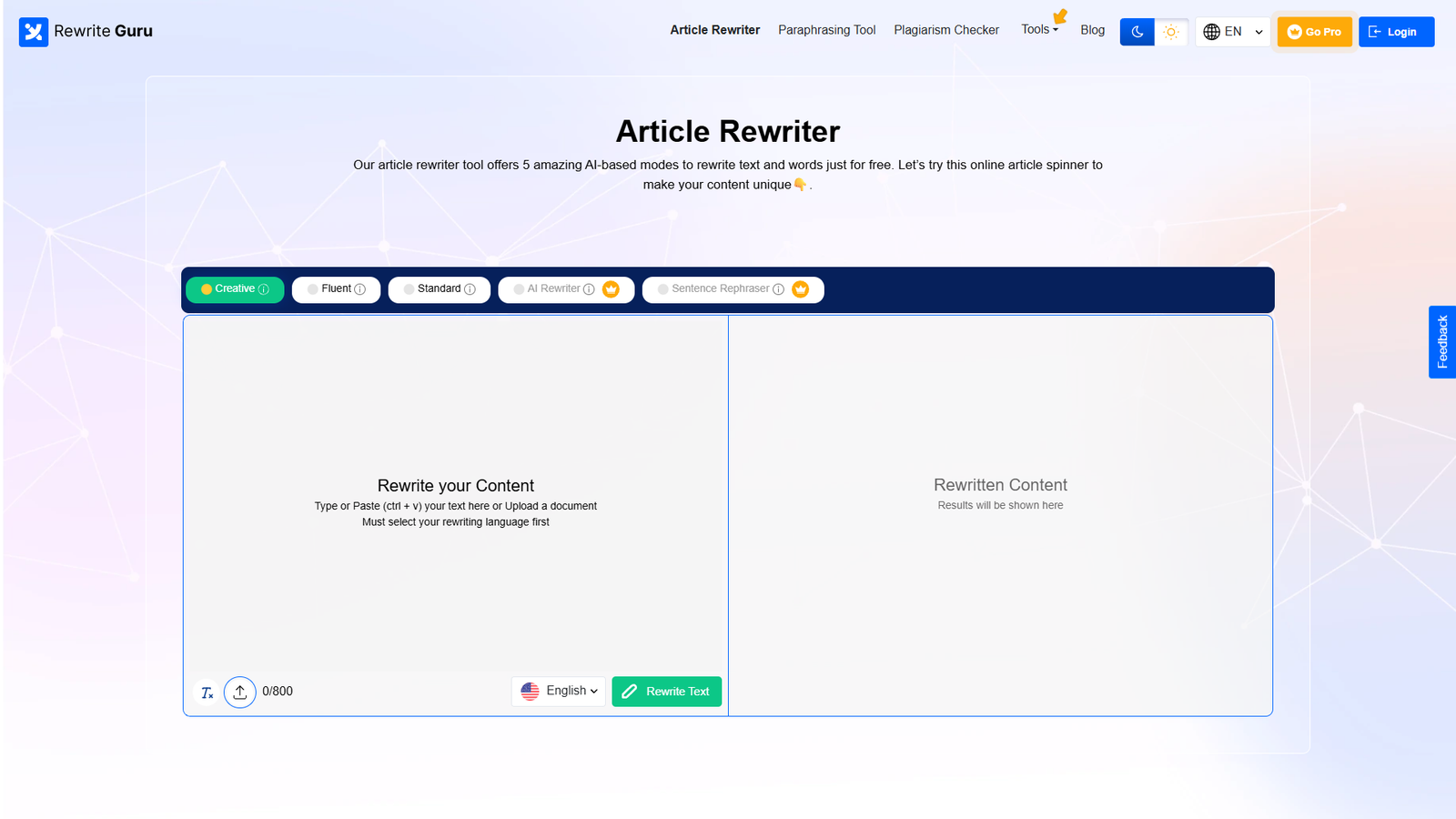Screen dimensions: 1456x819
Task: Click the Rewrite Guru logo icon
Action: (x=34, y=32)
